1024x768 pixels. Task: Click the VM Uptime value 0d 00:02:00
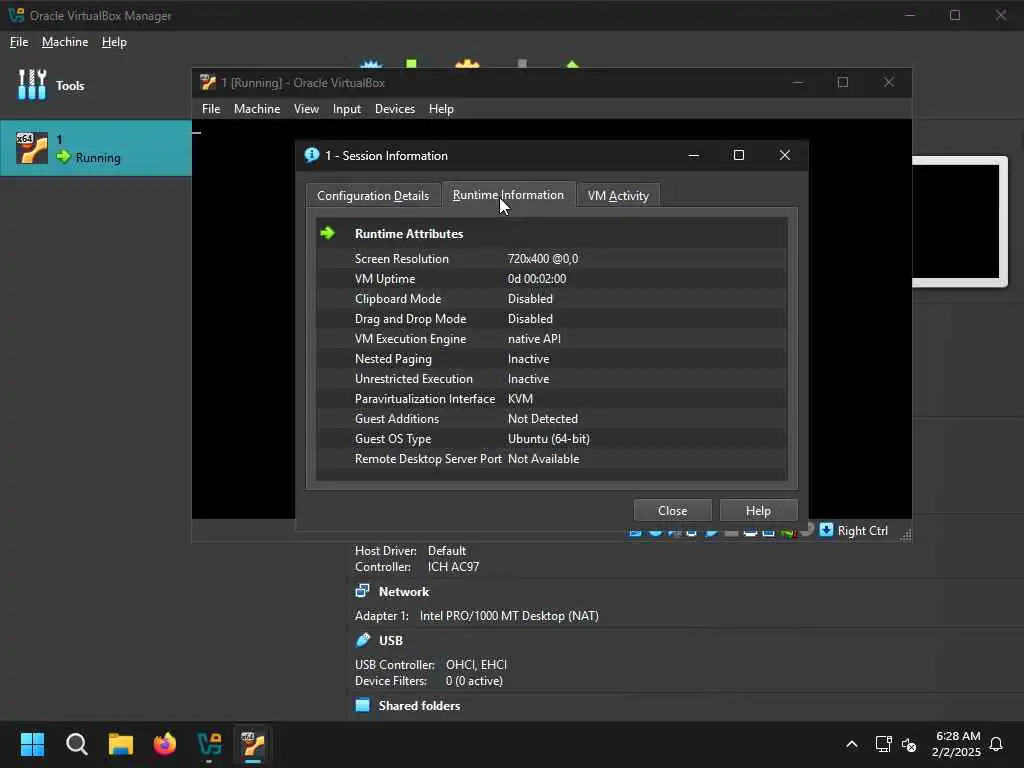[537, 278]
